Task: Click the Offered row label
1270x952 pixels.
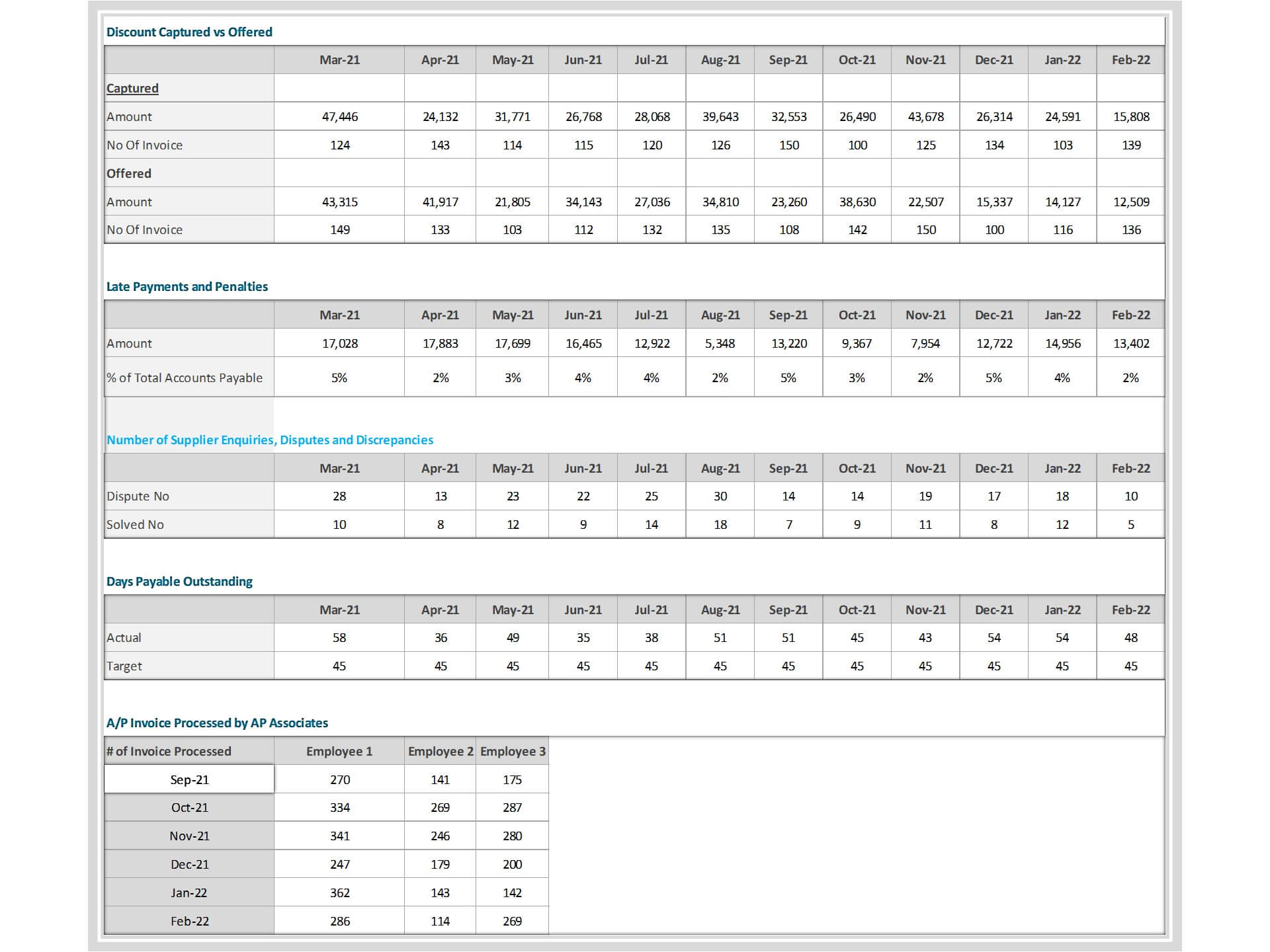Action: coord(129,173)
